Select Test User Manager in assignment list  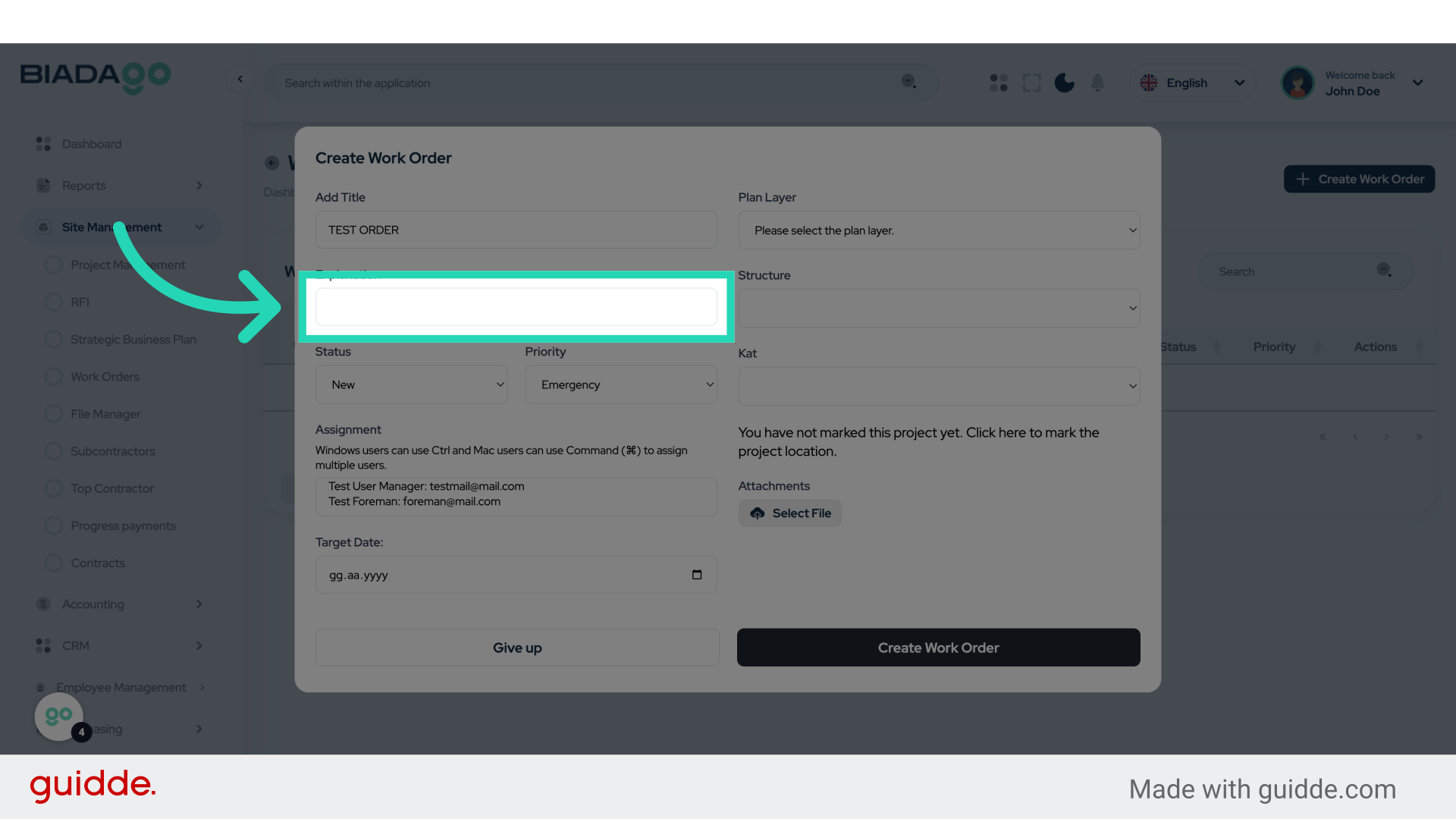pos(426,486)
